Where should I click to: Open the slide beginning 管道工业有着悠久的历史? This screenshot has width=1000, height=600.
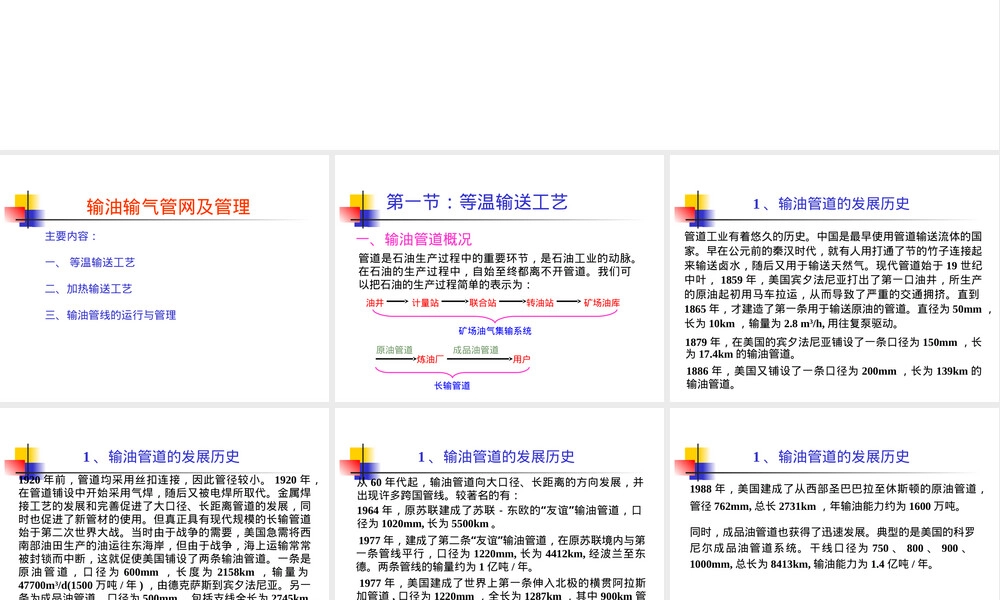(x=834, y=278)
